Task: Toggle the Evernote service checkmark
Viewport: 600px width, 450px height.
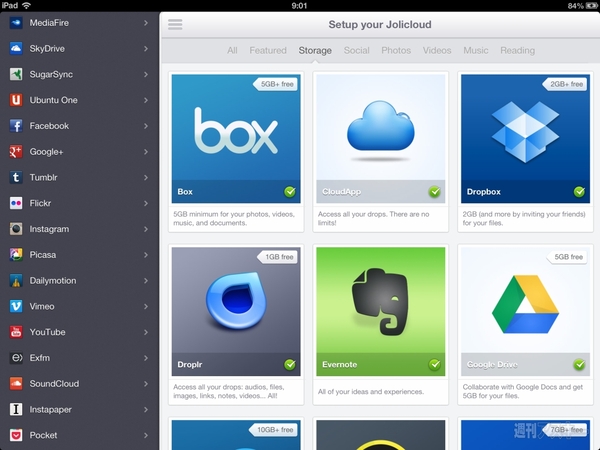Action: pyautogui.click(x=435, y=364)
